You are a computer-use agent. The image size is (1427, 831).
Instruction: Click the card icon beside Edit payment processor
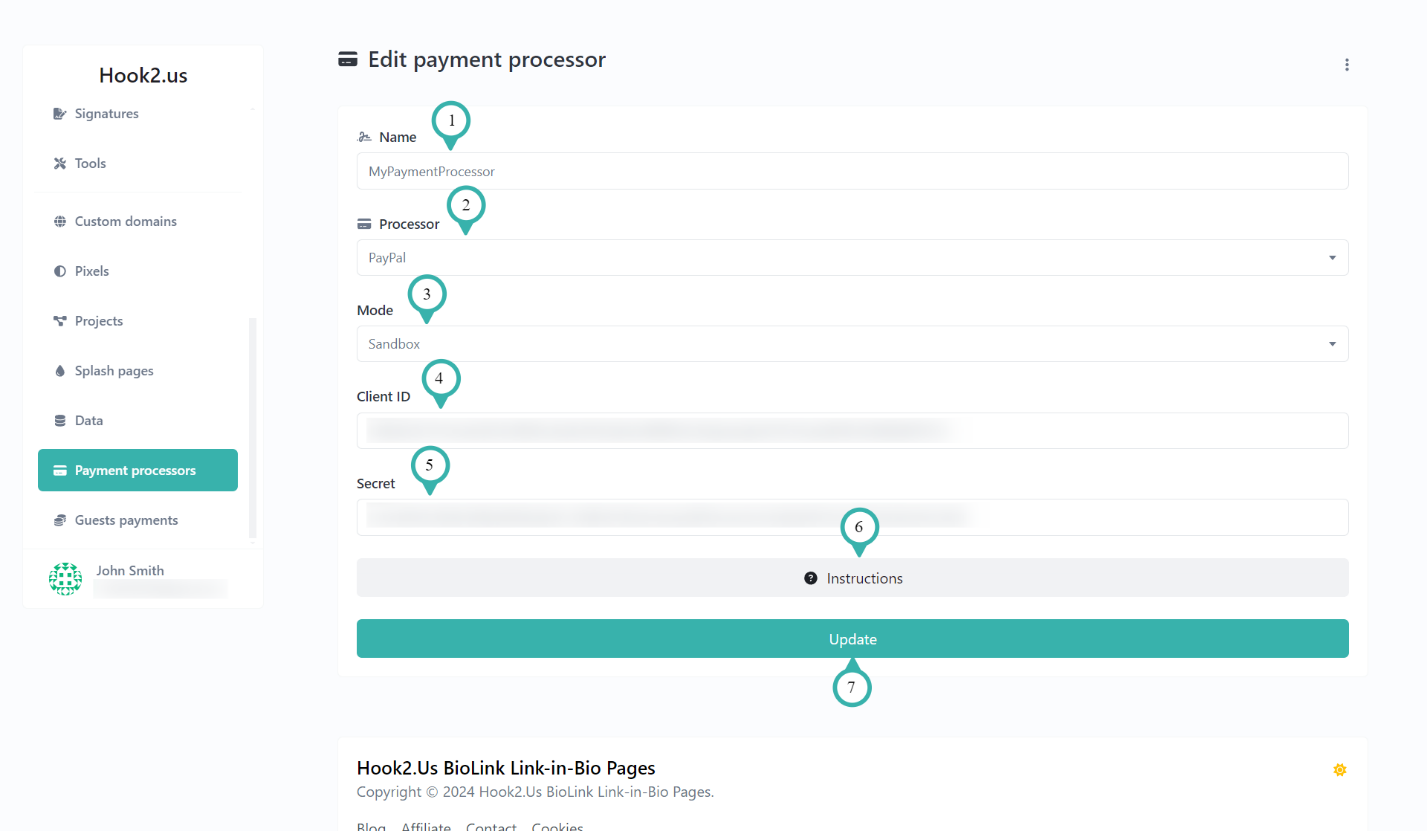coord(347,59)
